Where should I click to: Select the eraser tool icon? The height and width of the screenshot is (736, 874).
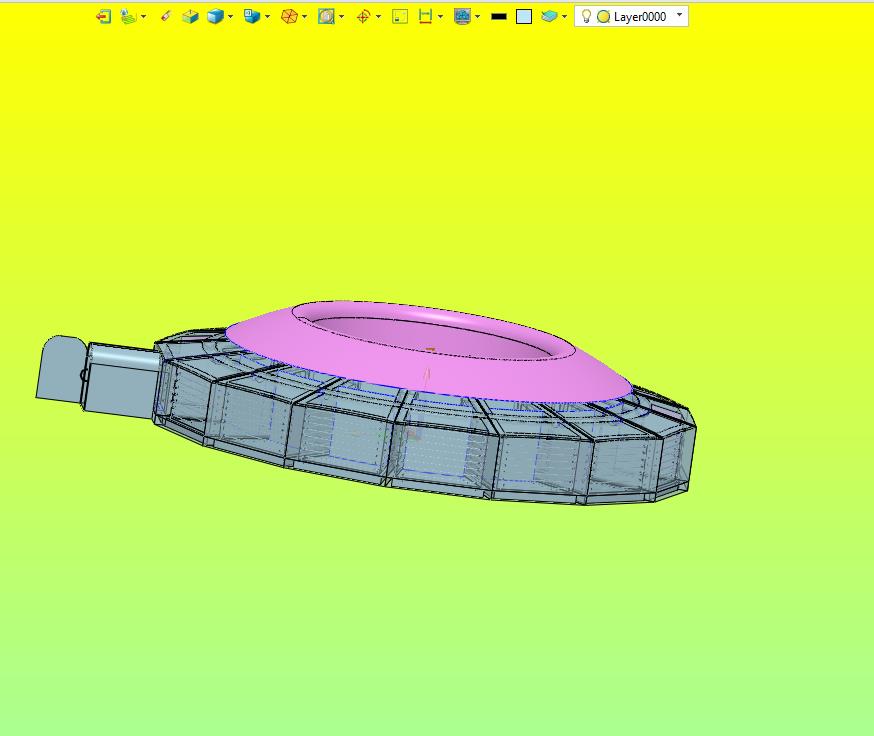(x=166, y=17)
